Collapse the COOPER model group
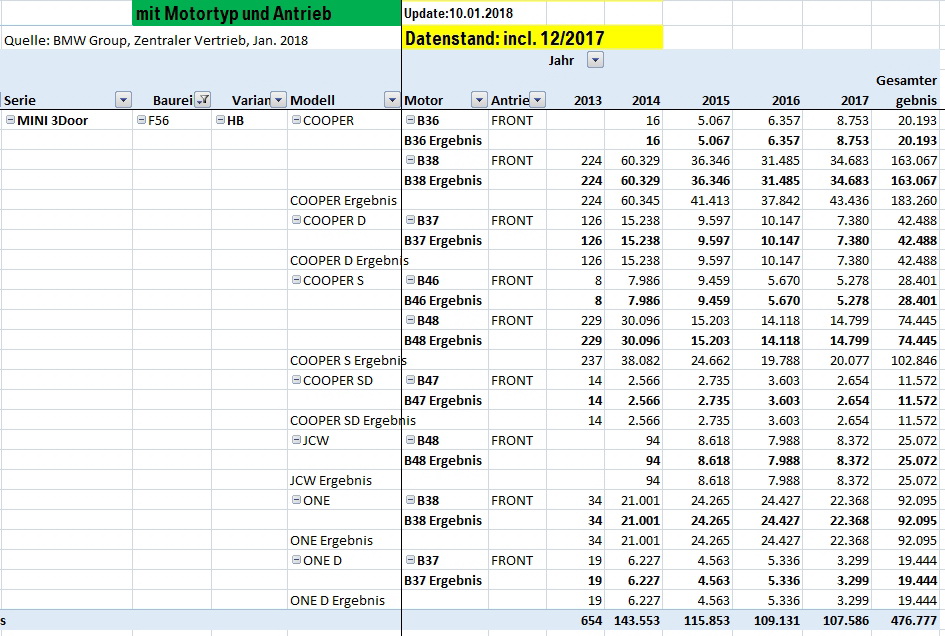Image resolution: width=945 pixels, height=636 pixels. 297,120
